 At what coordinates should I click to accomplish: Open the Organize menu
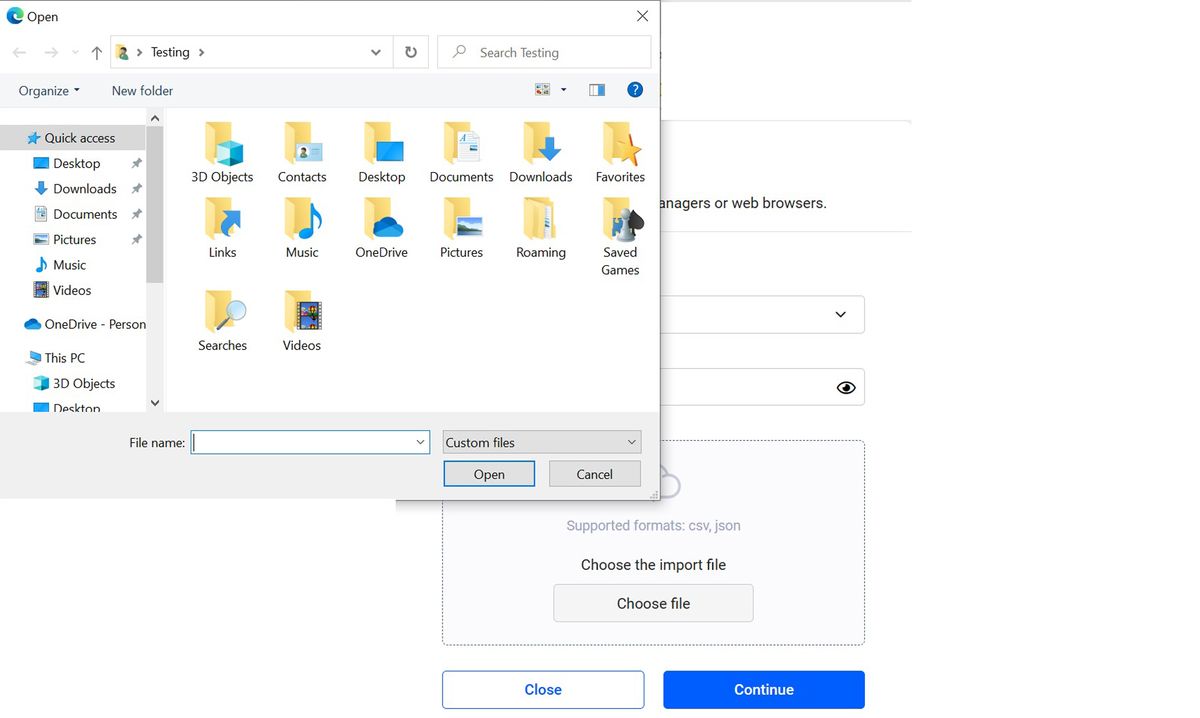[x=49, y=90]
